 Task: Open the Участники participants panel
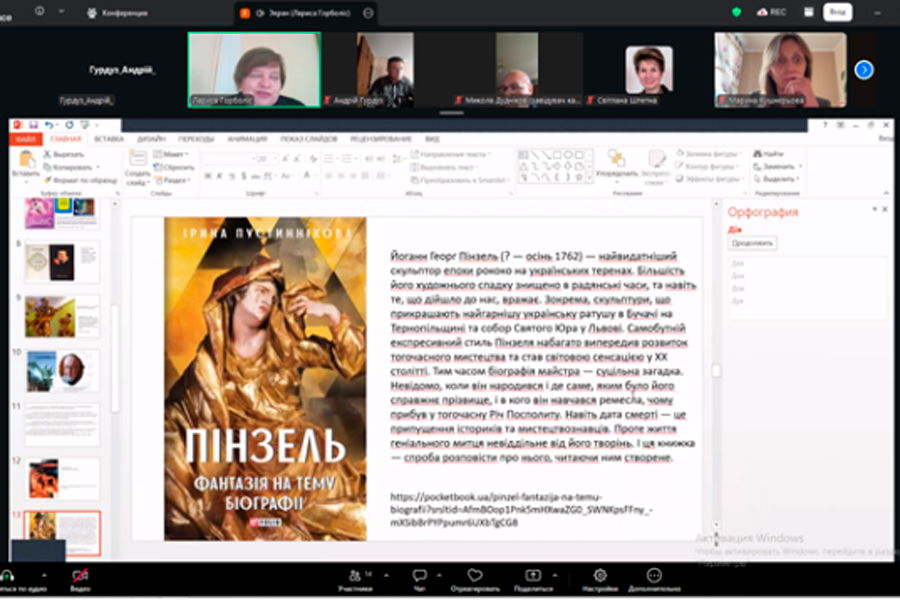pyautogui.click(x=354, y=576)
